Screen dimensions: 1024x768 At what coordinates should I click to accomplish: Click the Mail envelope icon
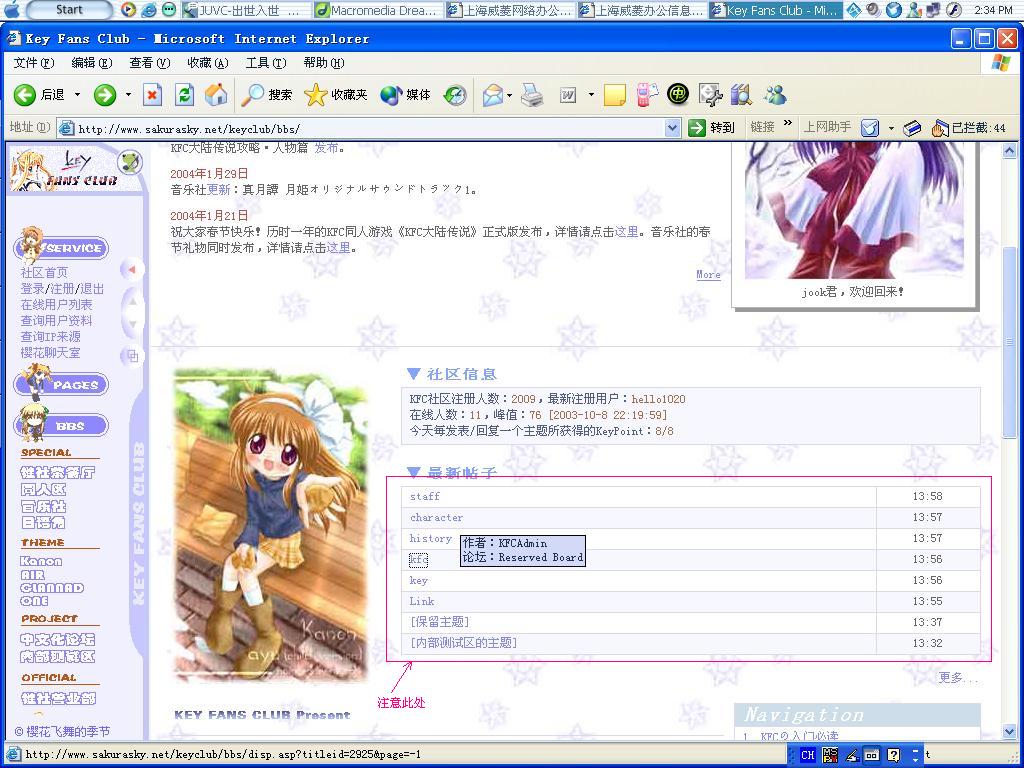[x=492, y=95]
